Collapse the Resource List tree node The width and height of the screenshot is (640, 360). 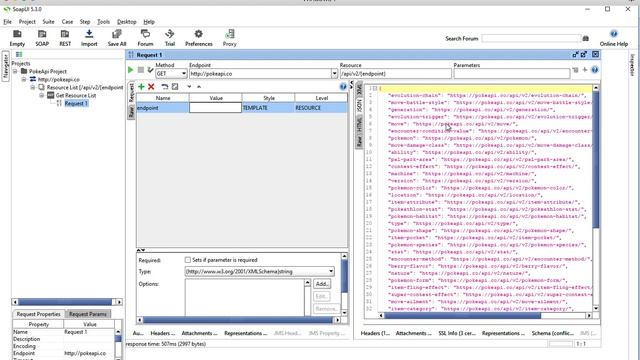pyautogui.click(x=33, y=87)
